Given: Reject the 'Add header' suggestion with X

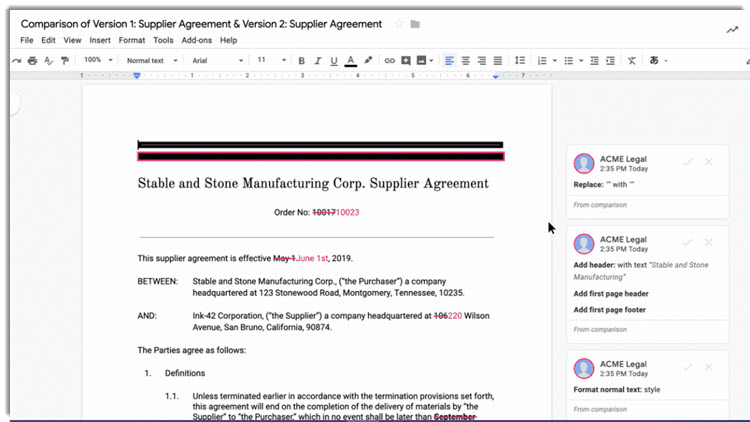Looking at the screenshot, I should point(708,243).
